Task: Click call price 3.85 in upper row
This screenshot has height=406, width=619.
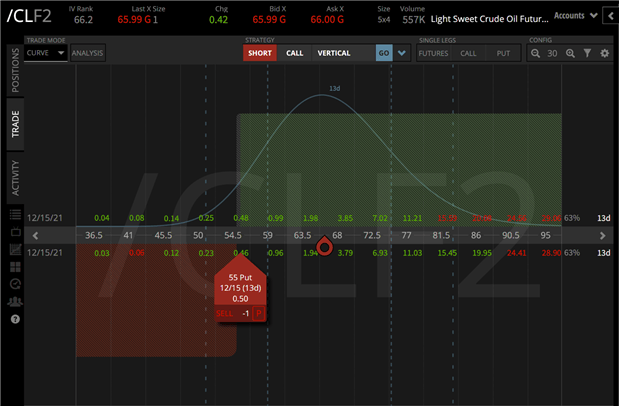Action: 345,218
